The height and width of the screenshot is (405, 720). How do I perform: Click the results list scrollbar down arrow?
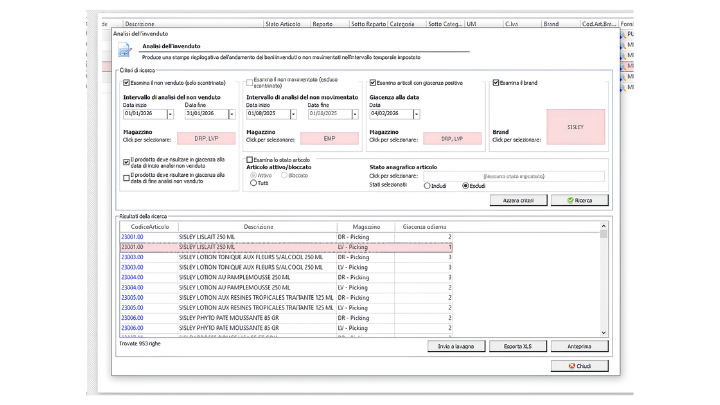click(603, 332)
